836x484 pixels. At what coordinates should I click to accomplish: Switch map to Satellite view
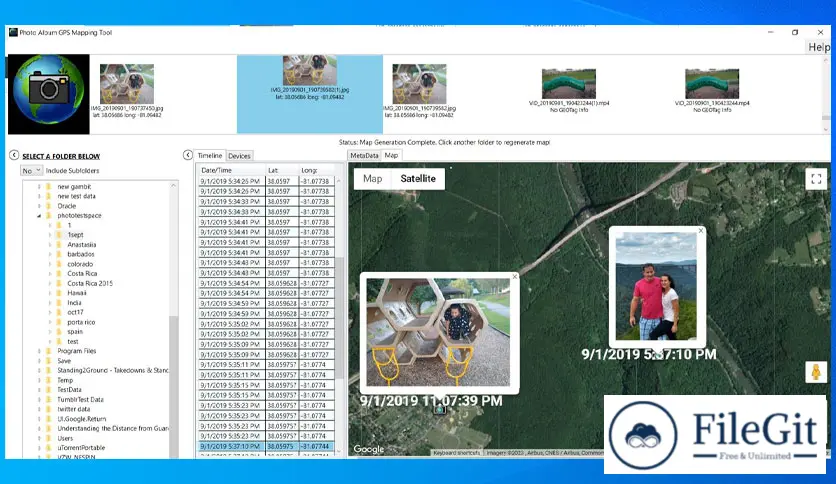[418, 179]
